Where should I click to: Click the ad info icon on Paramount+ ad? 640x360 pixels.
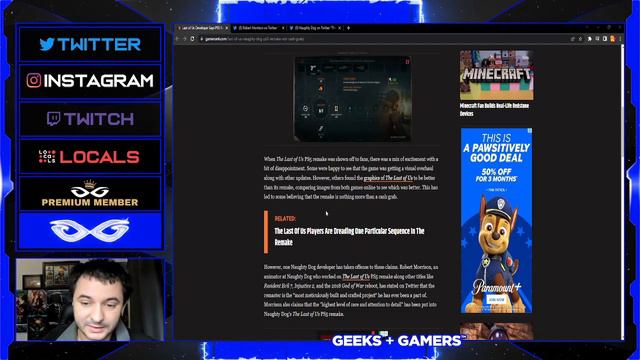pos(529,131)
